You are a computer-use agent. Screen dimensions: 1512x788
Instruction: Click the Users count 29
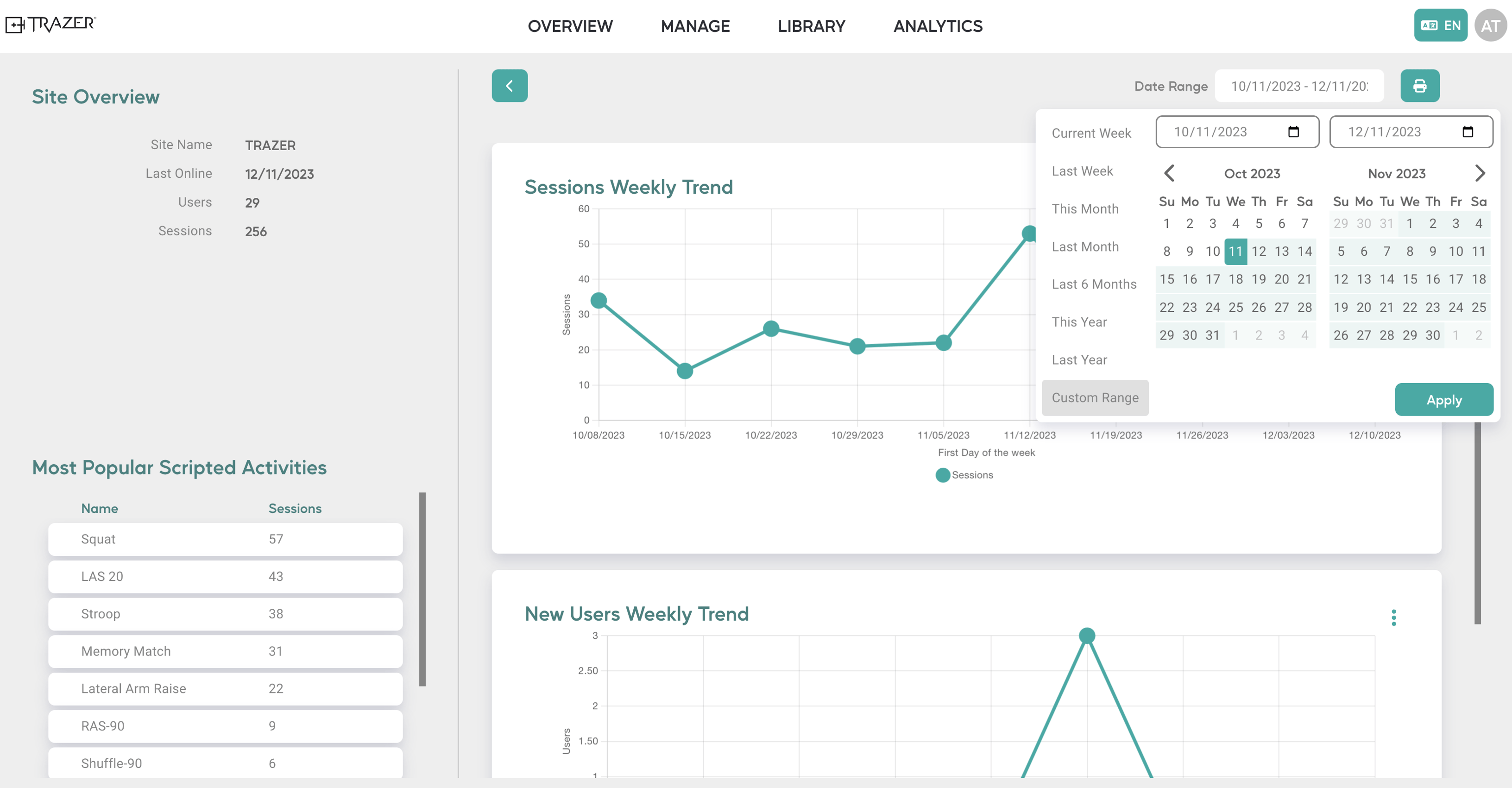coord(252,203)
